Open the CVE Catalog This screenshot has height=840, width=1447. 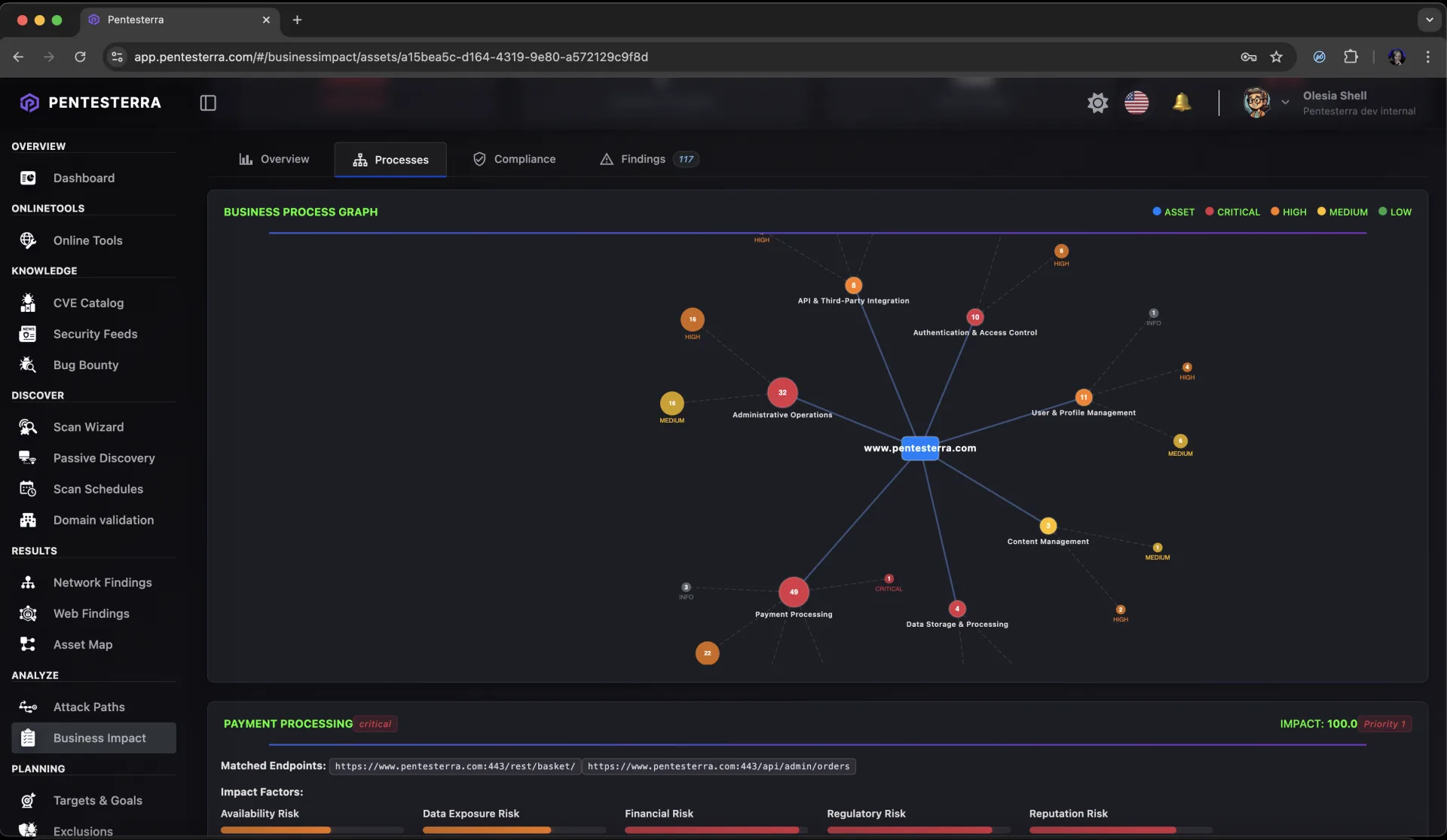click(88, 302)
